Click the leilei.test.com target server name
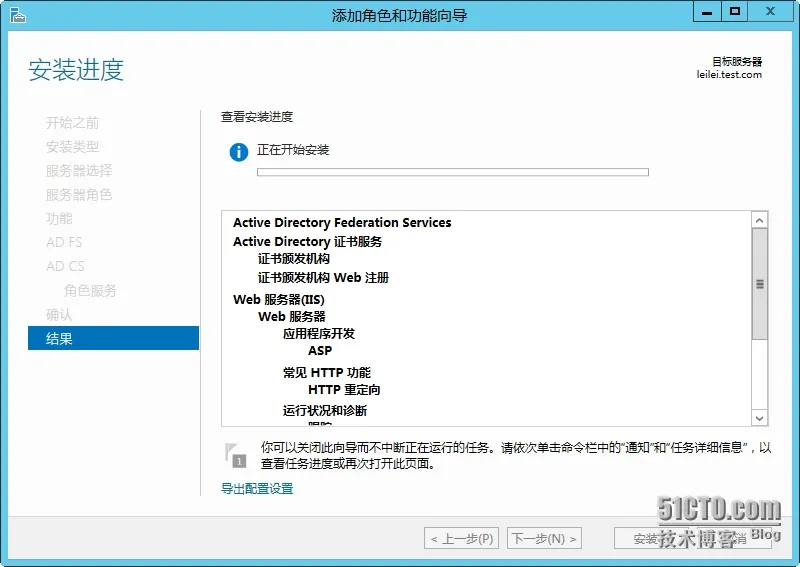The height and width of the screenshot is (567, 800). coord(729,75)
